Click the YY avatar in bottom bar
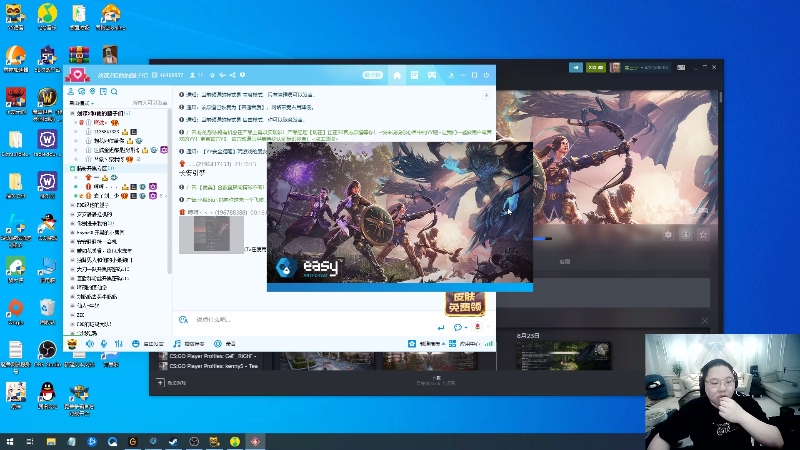 point(72,344)
